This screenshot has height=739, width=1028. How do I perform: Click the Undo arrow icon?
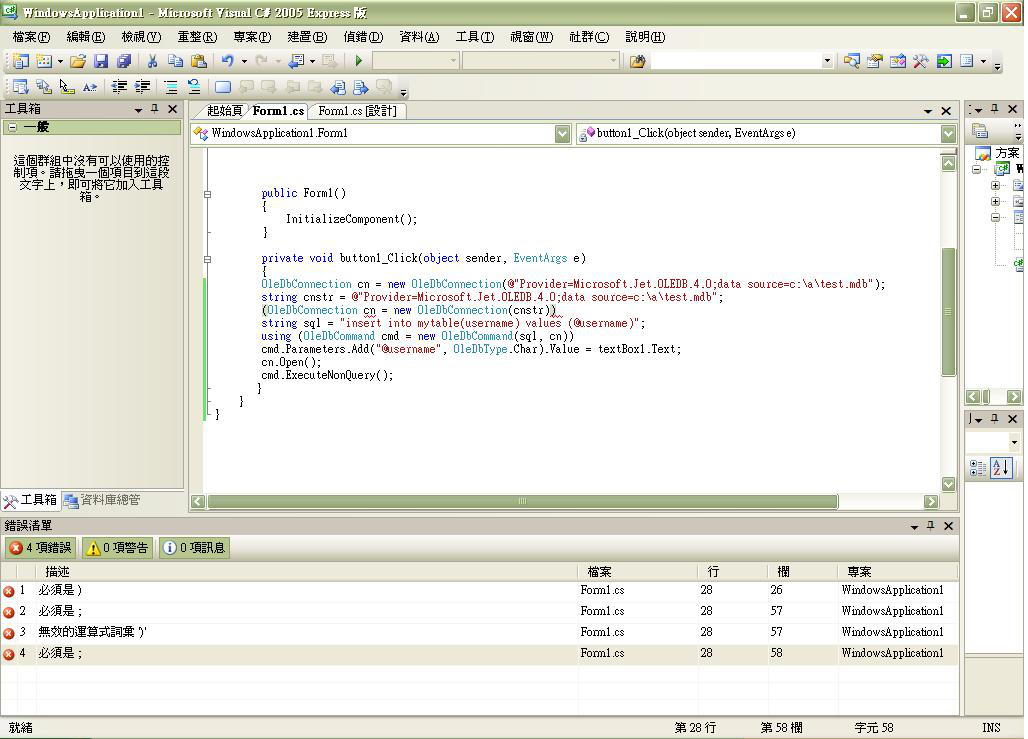coord(227,61)
